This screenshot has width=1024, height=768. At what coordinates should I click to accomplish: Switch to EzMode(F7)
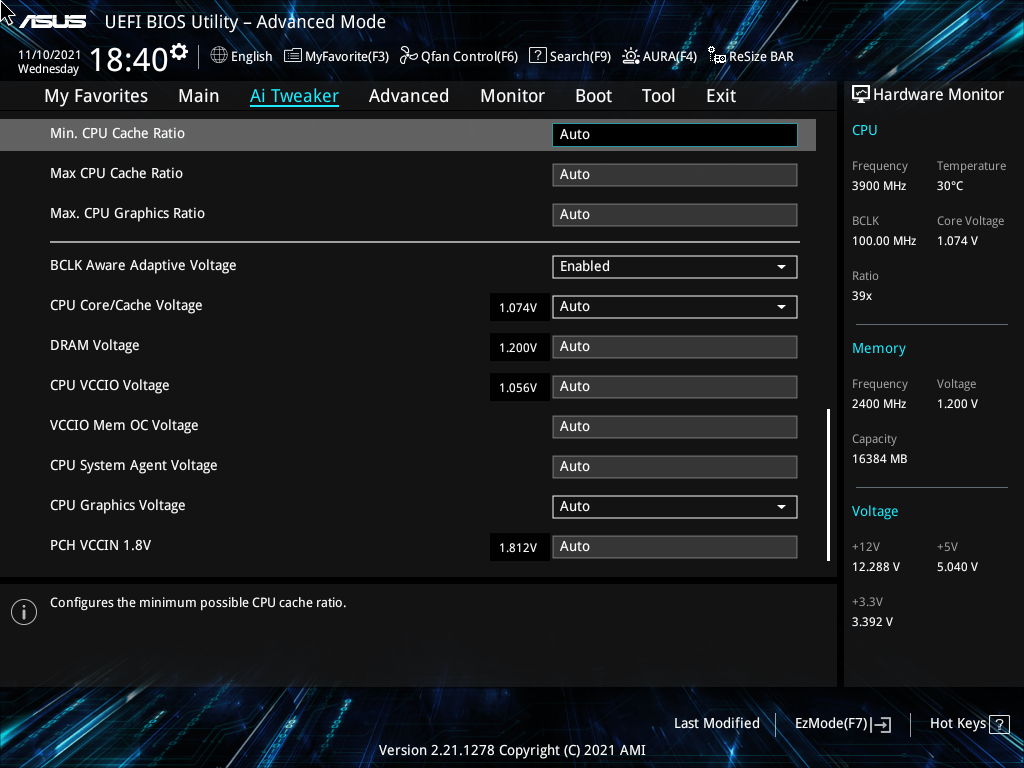[x=843, y=724]
